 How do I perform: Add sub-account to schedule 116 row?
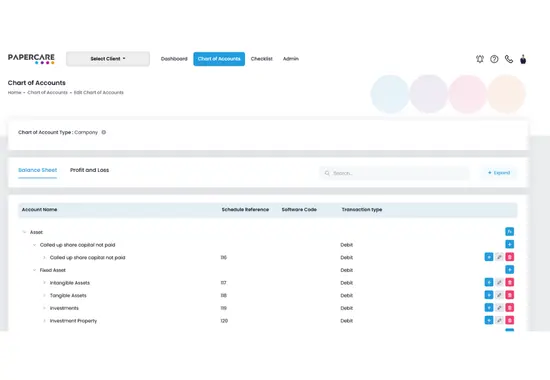click(489, 257)
